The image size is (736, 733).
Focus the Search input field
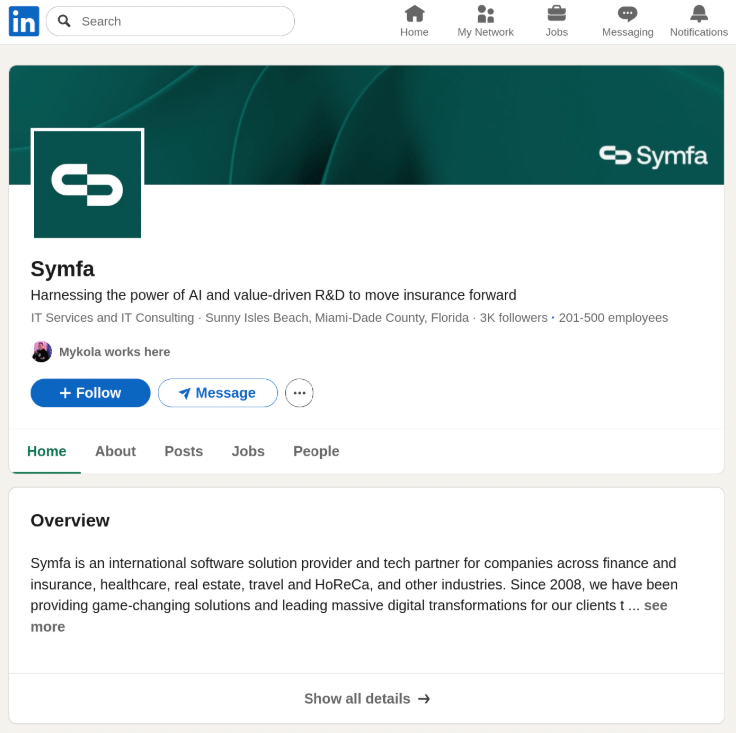point(170,21)
